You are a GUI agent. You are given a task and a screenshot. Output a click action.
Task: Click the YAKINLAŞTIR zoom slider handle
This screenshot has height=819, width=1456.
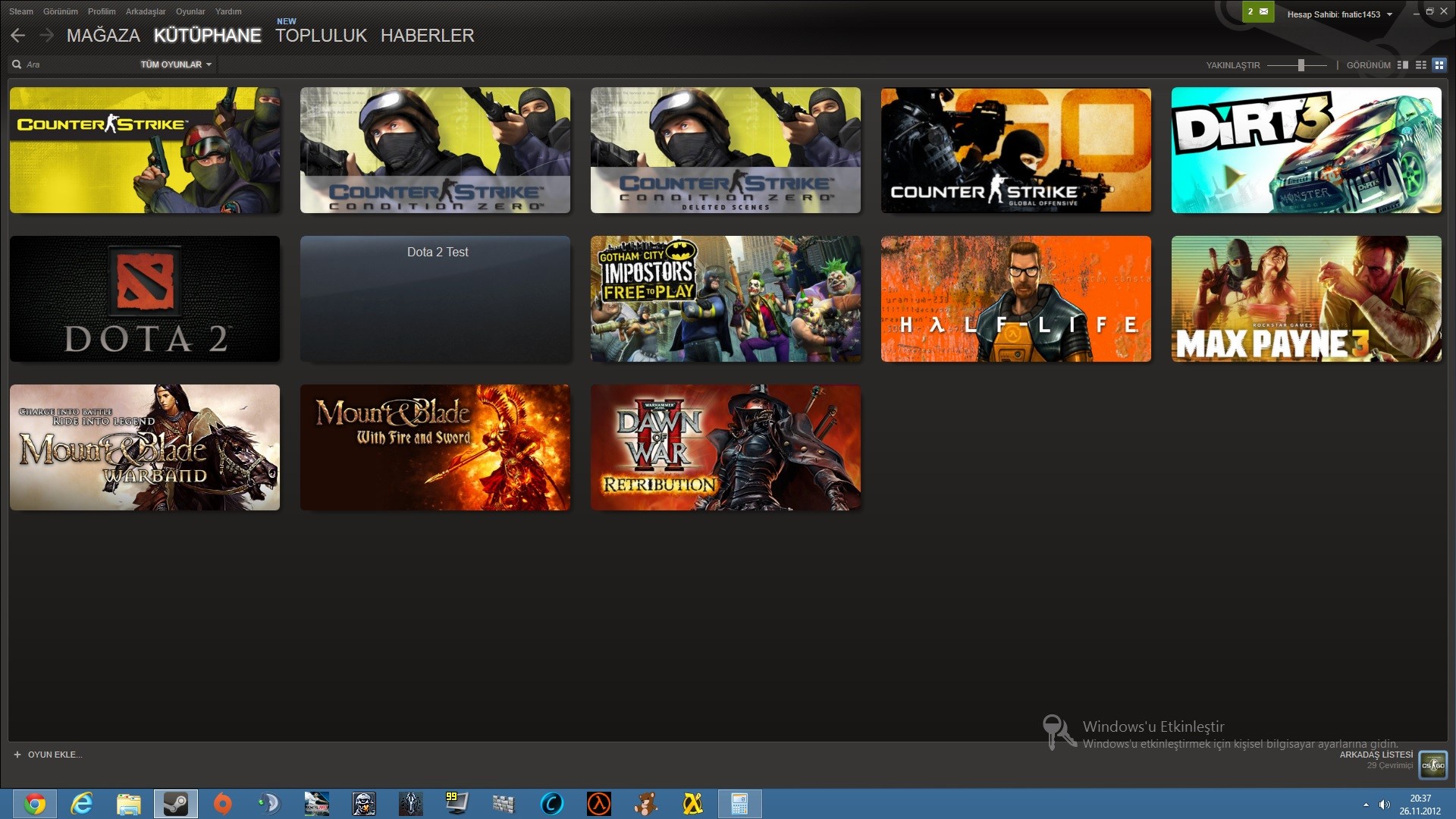coord(1301,65)
